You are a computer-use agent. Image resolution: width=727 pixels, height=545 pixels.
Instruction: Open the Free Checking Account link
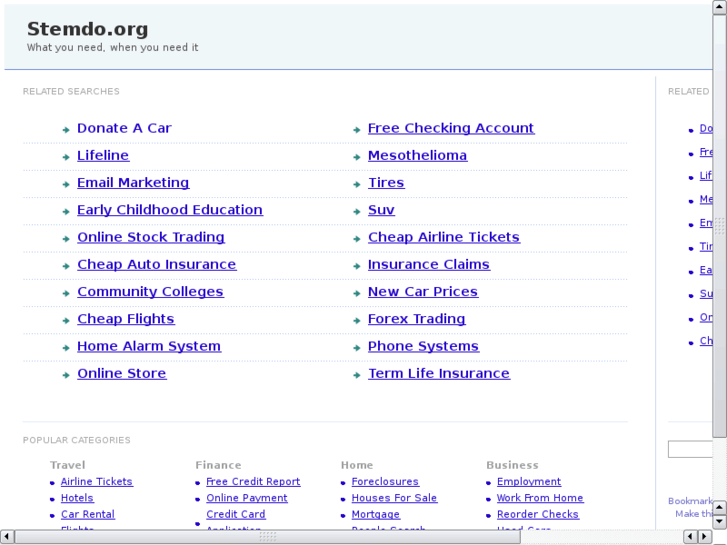tap(450, 128)
